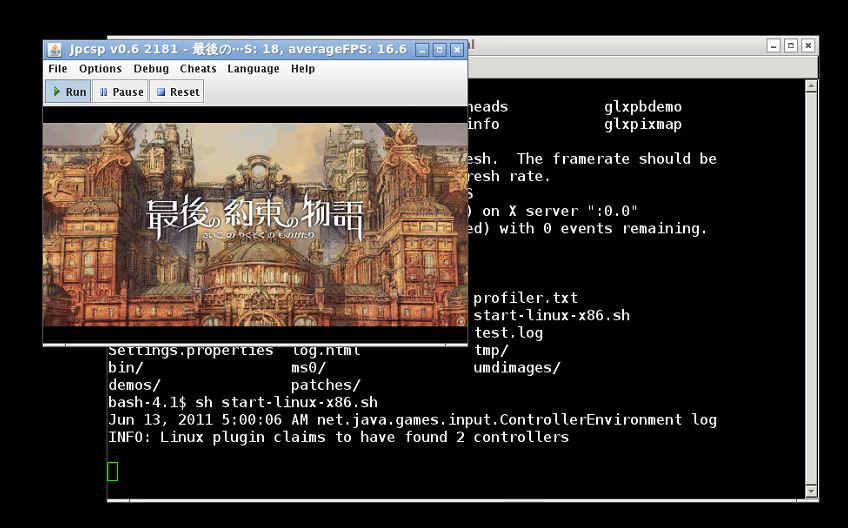Maximize the Jpcsp window
848x528 pixels.
pyautogui.click(x=440, y=50)
